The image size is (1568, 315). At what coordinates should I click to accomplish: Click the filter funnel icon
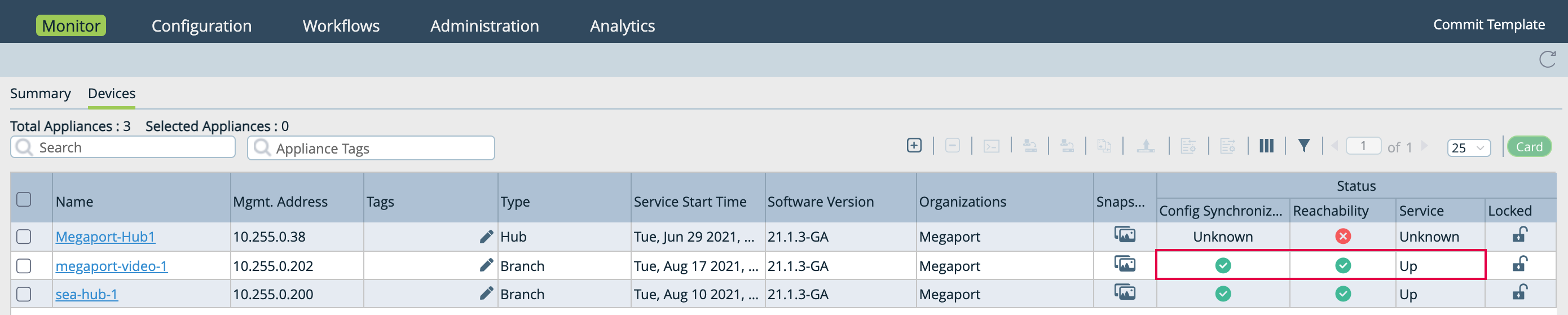click(x=1304, y=146)
